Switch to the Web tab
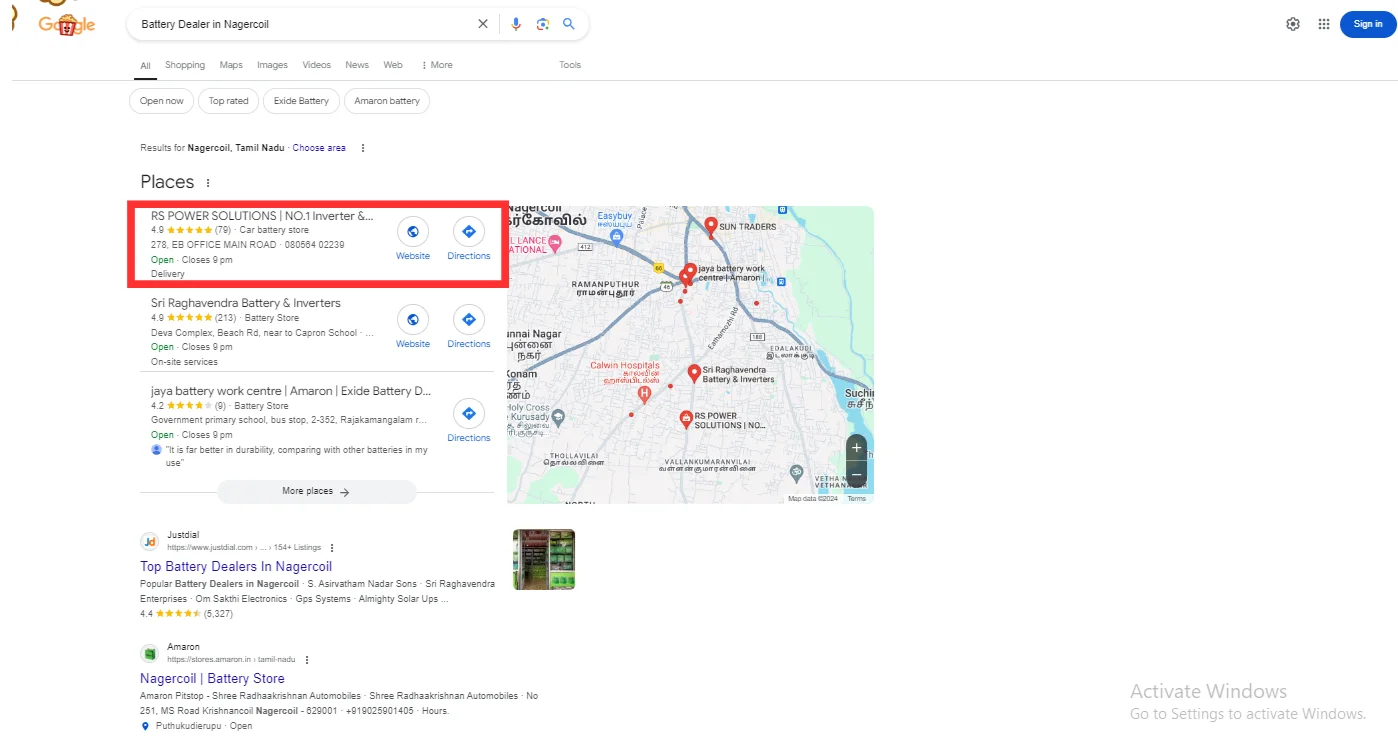Viewport: 1398px width, 755px height. pyautogui.click(x=393, y=65)
